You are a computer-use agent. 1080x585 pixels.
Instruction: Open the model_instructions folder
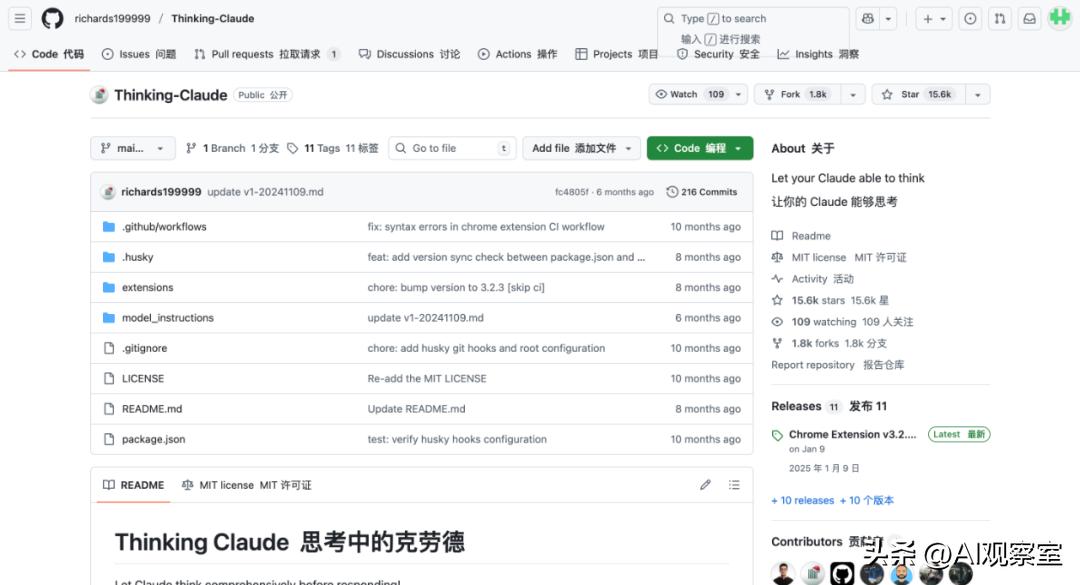pos(167,318)
